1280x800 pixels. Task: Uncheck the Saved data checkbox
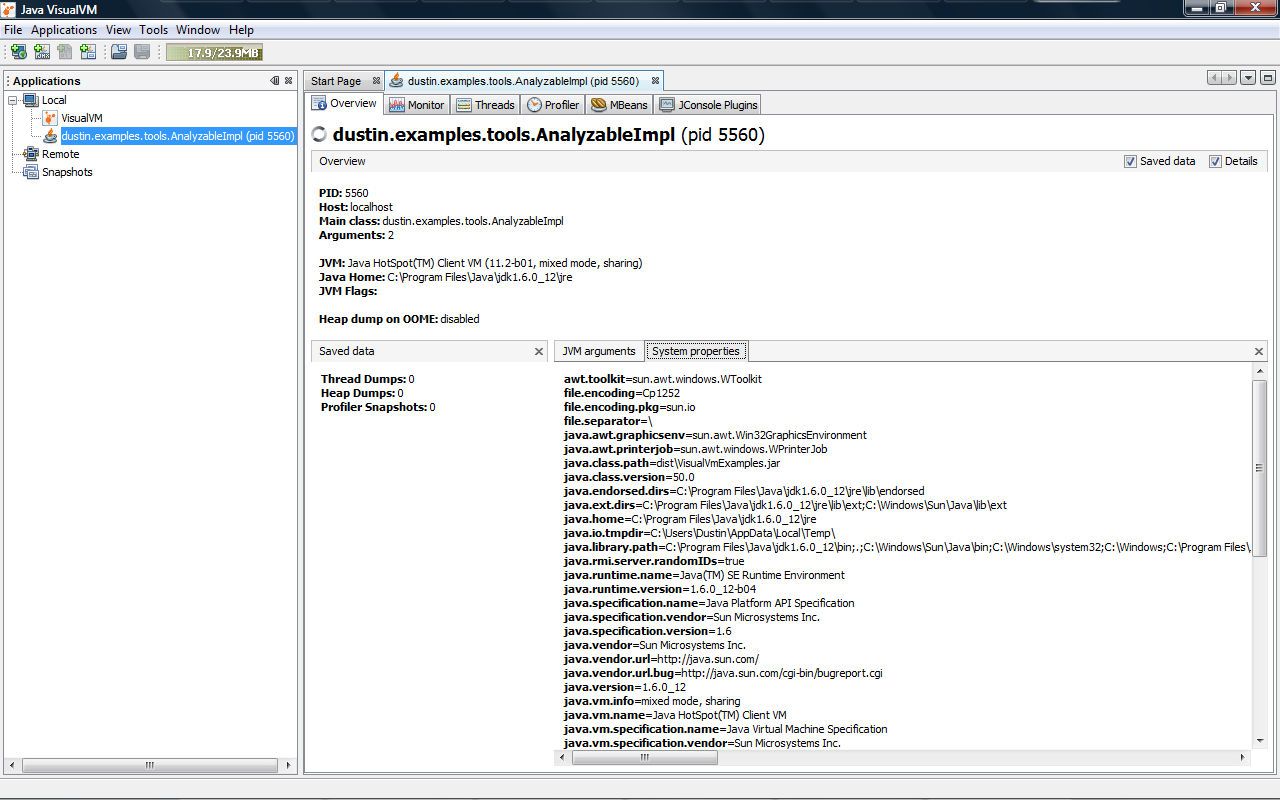(x=1130, y=161)
